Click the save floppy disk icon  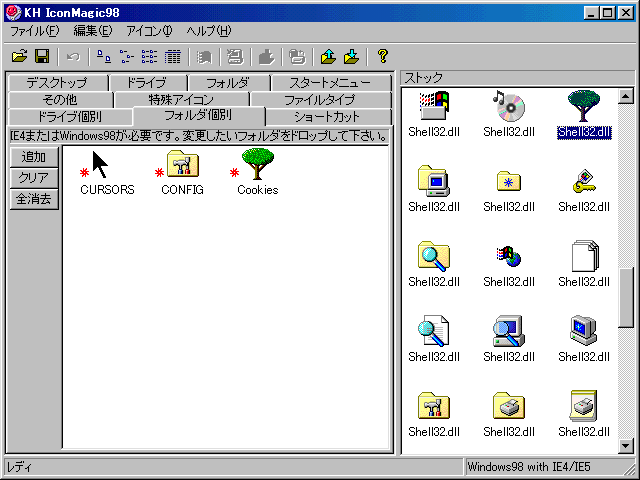[x=42, y=56]
